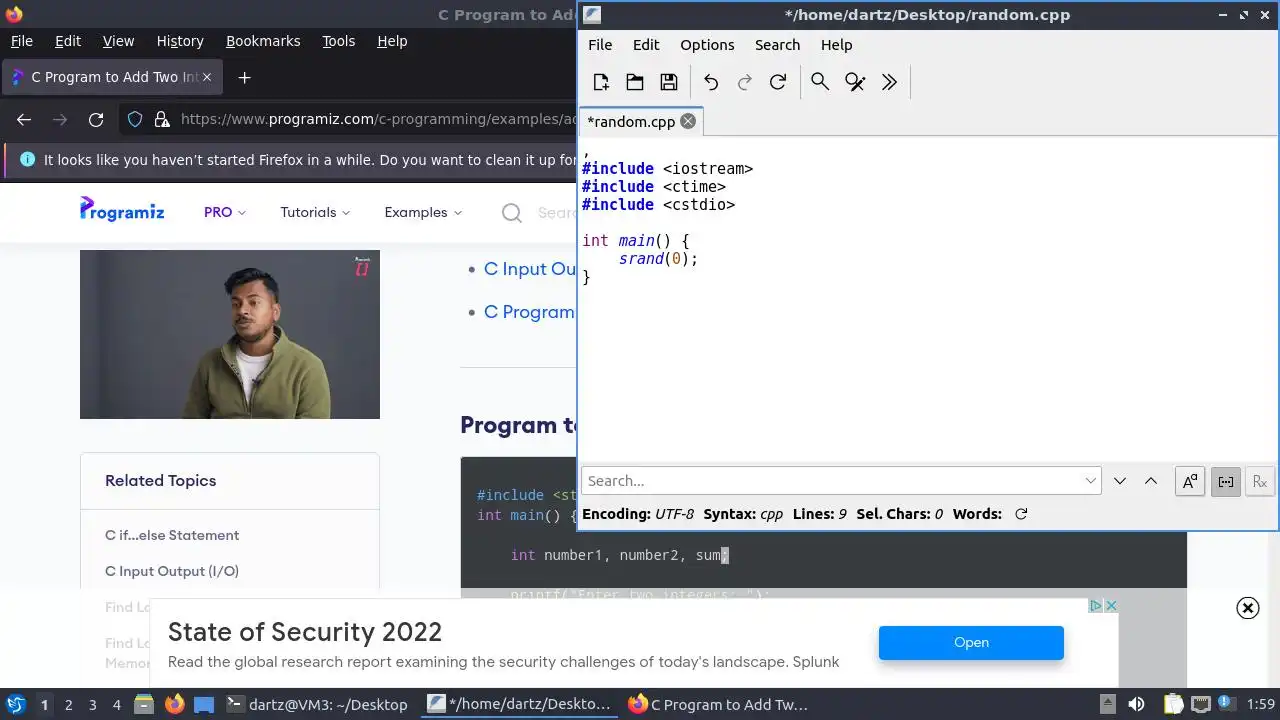
Task: Open the 'C Program' bullet link
Action: point(529,312)
